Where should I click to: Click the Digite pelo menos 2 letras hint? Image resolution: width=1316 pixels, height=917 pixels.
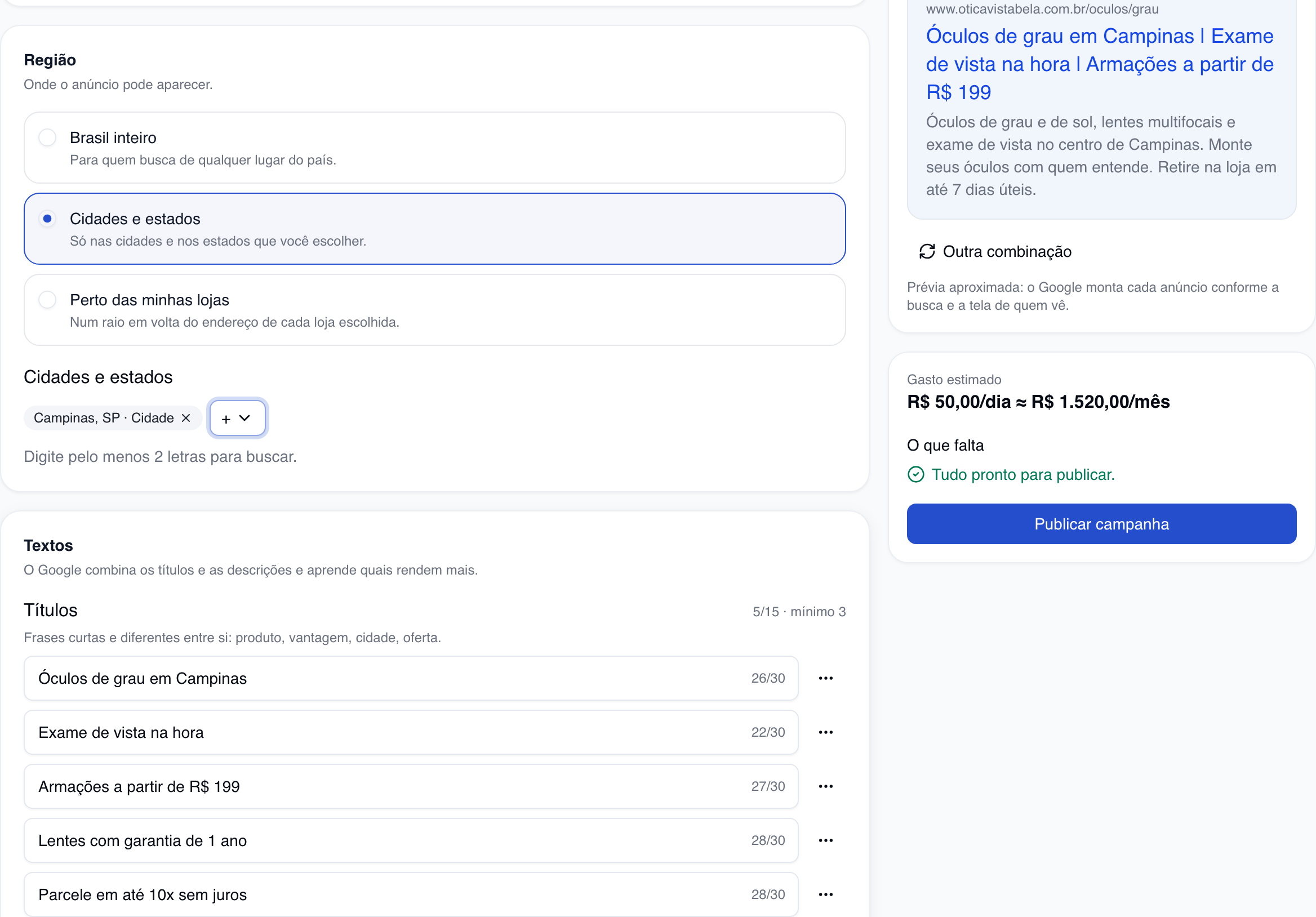pos(160,457)
